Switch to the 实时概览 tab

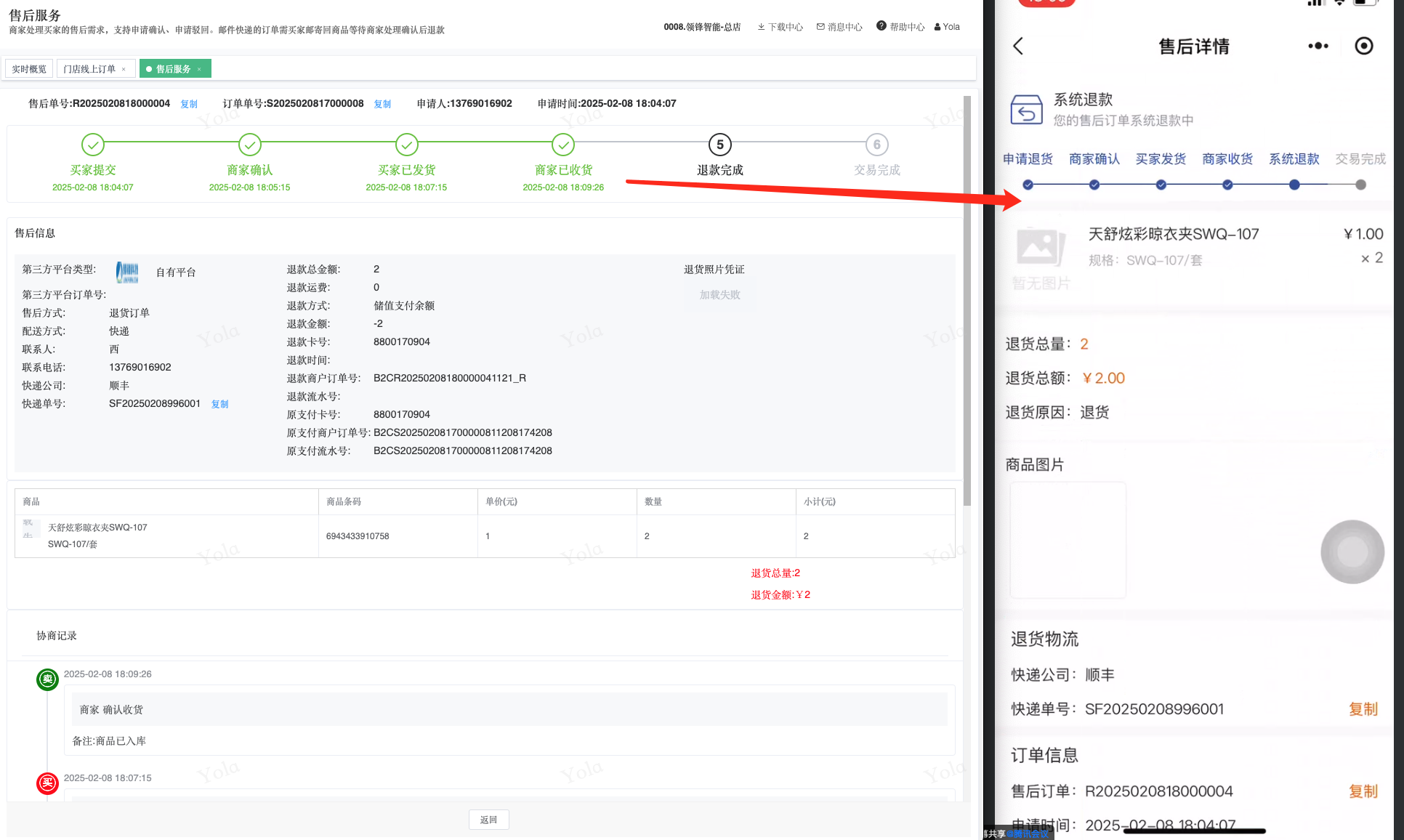tap(29, 69)
